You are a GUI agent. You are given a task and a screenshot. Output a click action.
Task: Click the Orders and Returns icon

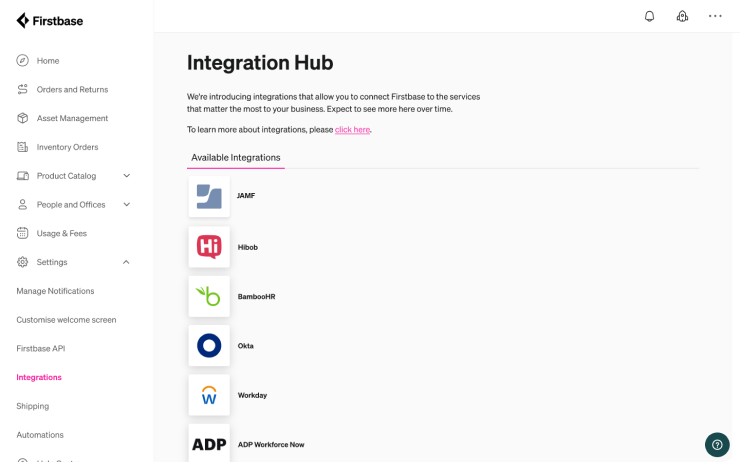click(x=22, y=89)
